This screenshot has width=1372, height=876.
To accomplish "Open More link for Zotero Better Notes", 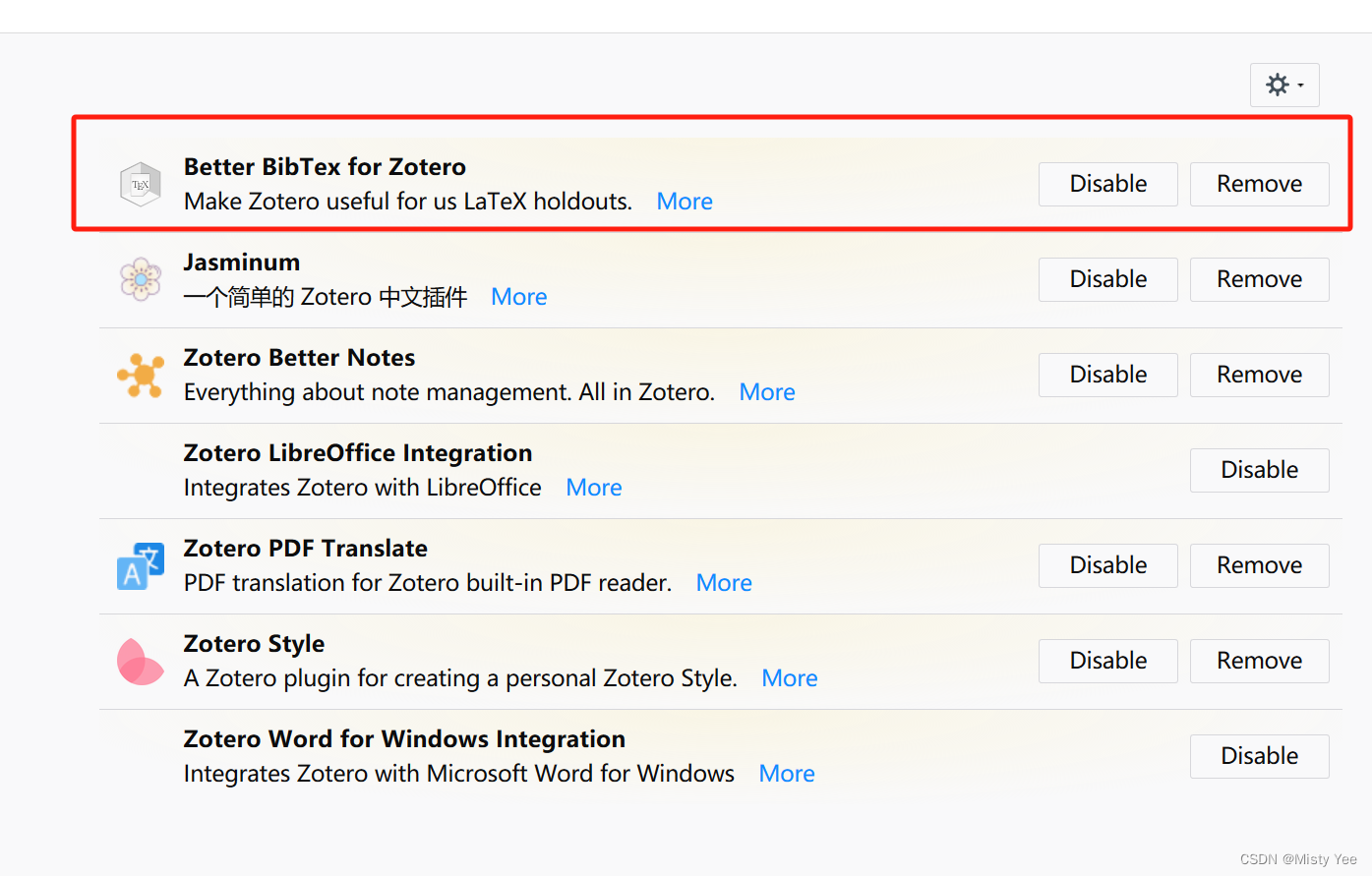I will (767, 392).
